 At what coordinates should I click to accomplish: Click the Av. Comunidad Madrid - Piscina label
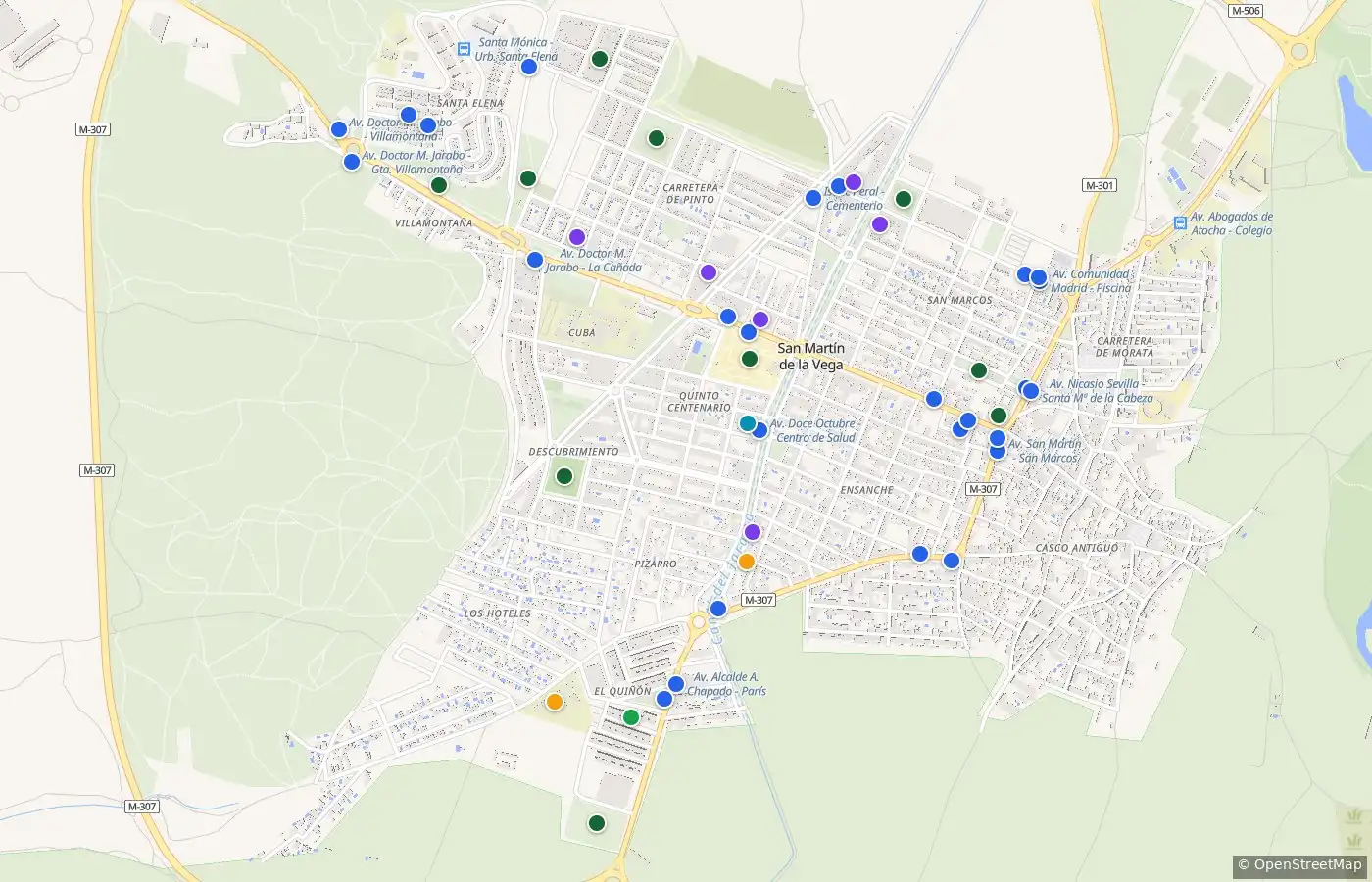point(1091,281)
